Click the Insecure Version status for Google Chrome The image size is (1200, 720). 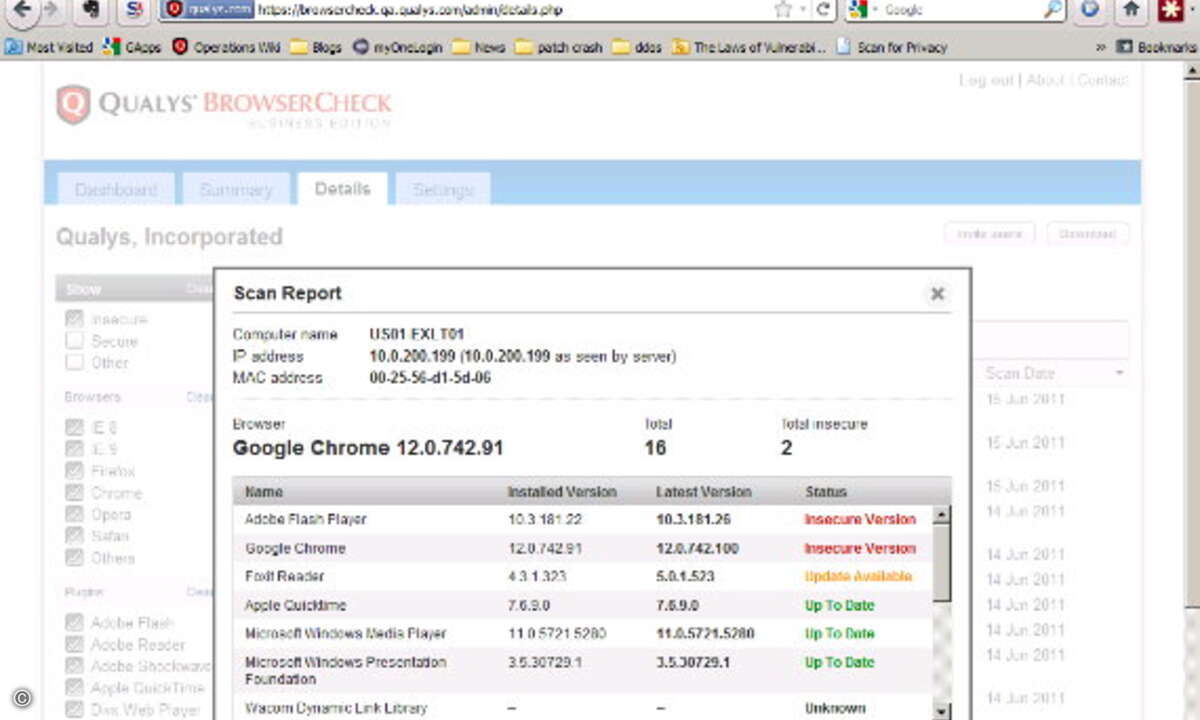(860, 548)
